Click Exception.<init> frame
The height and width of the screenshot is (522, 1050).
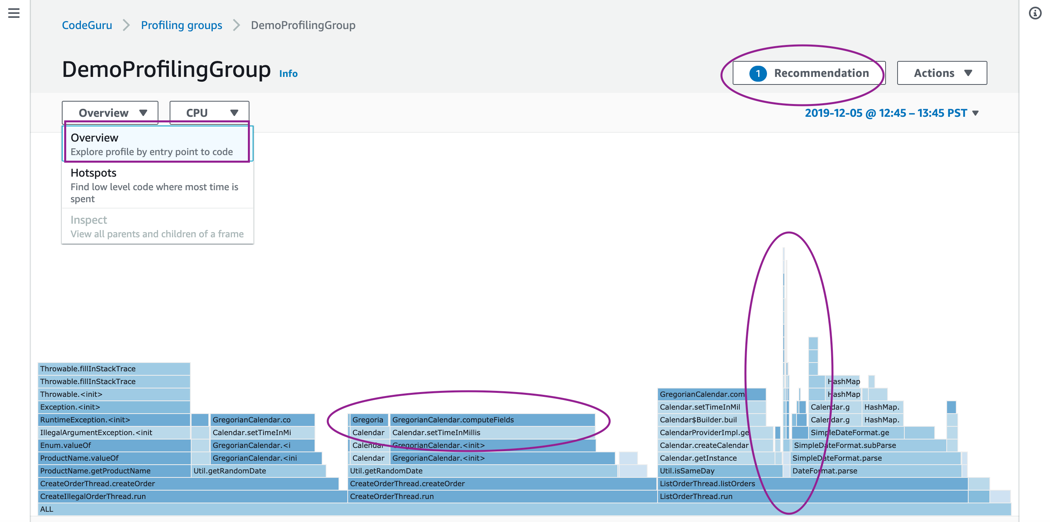(115, 407)
